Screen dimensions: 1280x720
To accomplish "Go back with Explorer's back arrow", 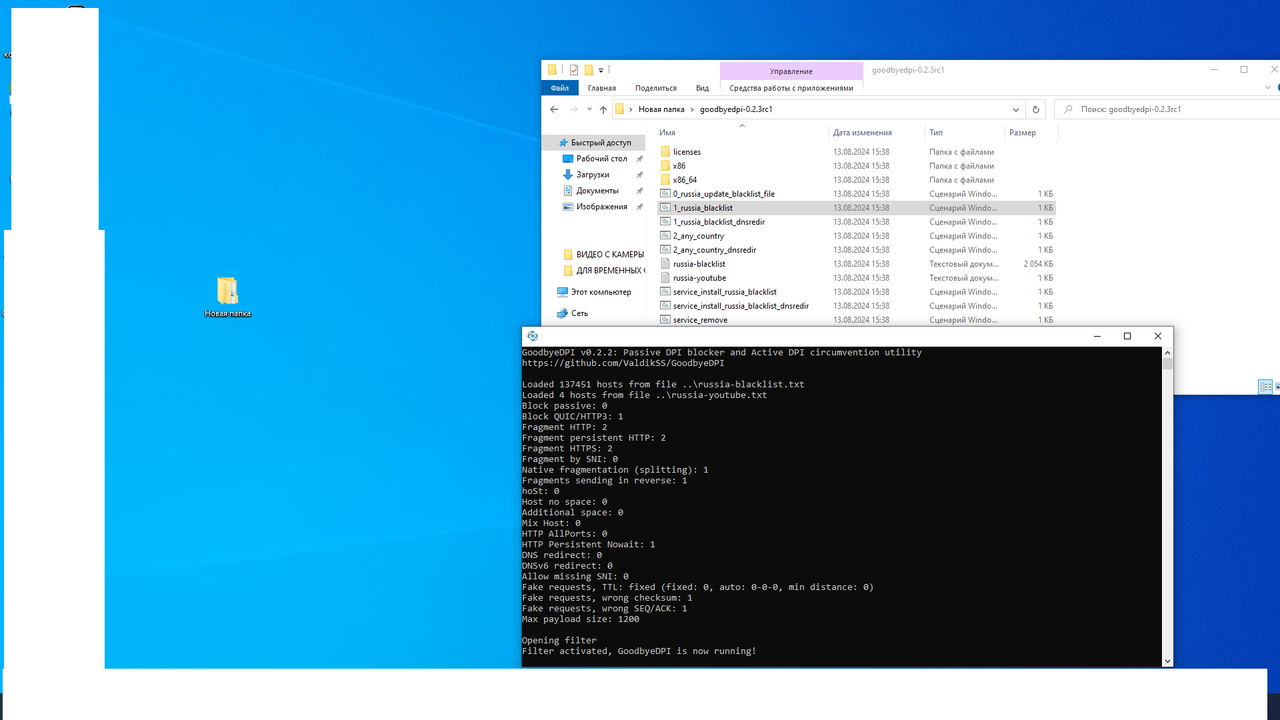I will pyautogui.click(x=554, y=109).
